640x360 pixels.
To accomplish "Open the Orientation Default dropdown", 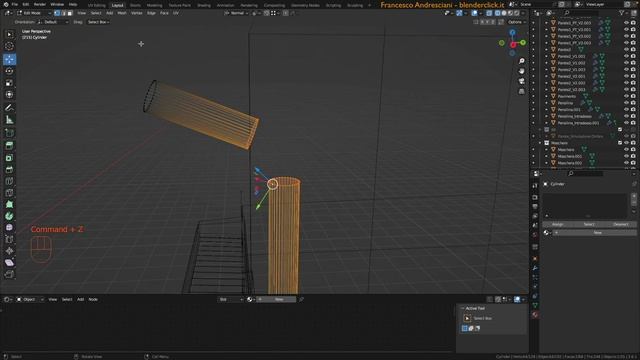I will [x=53, y=22].
